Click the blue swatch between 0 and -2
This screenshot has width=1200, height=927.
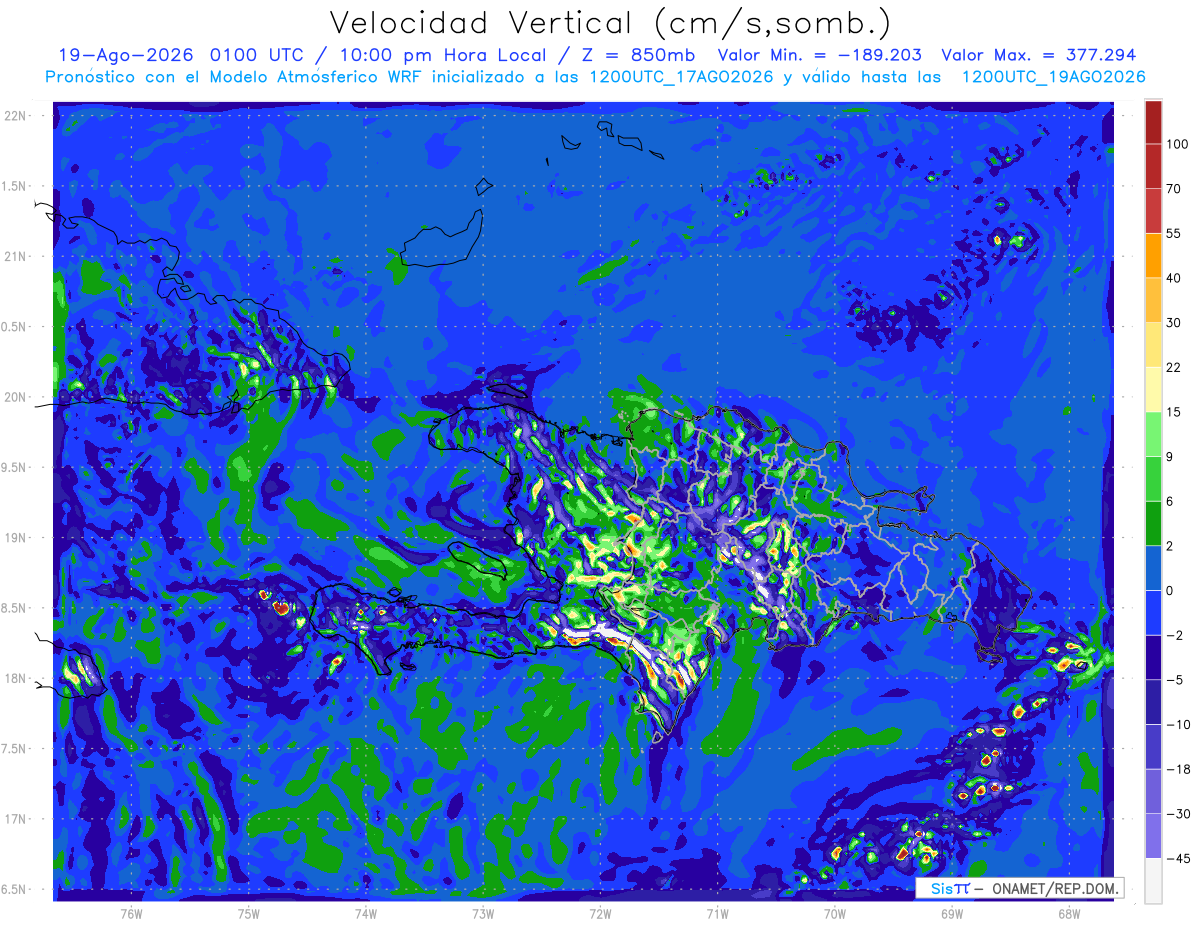point(1153,612)
